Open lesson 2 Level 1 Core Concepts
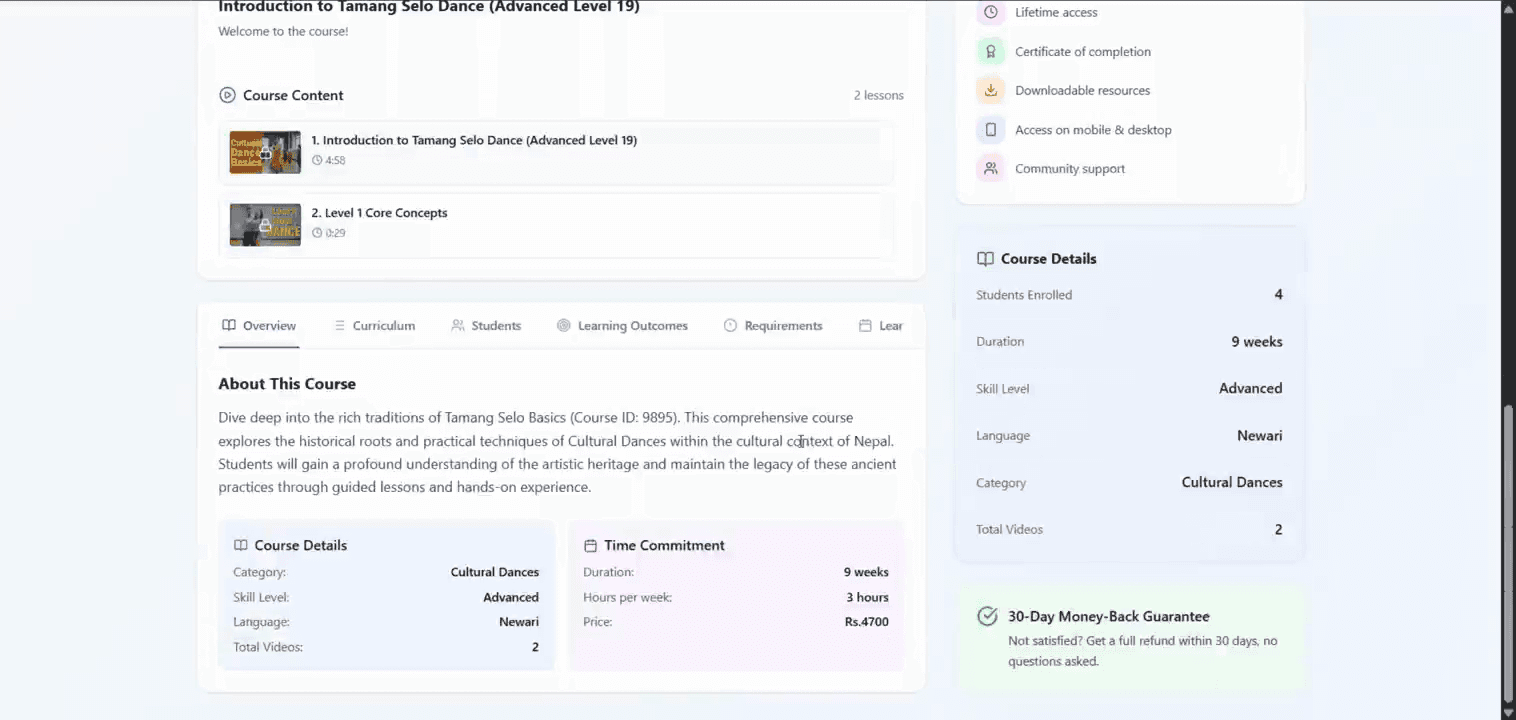Screen dimensions: 1516x720 tap(556, 225)
